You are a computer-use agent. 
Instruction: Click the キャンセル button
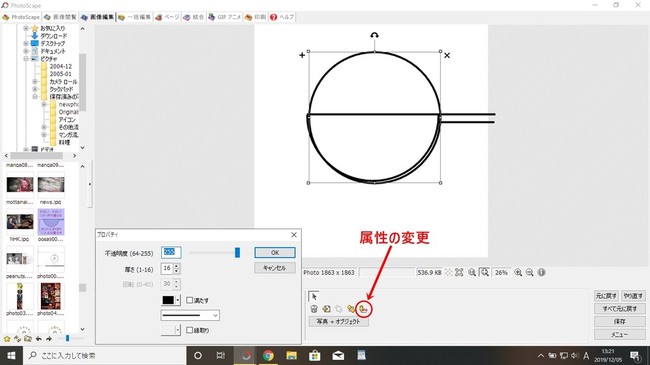[275, 268]
